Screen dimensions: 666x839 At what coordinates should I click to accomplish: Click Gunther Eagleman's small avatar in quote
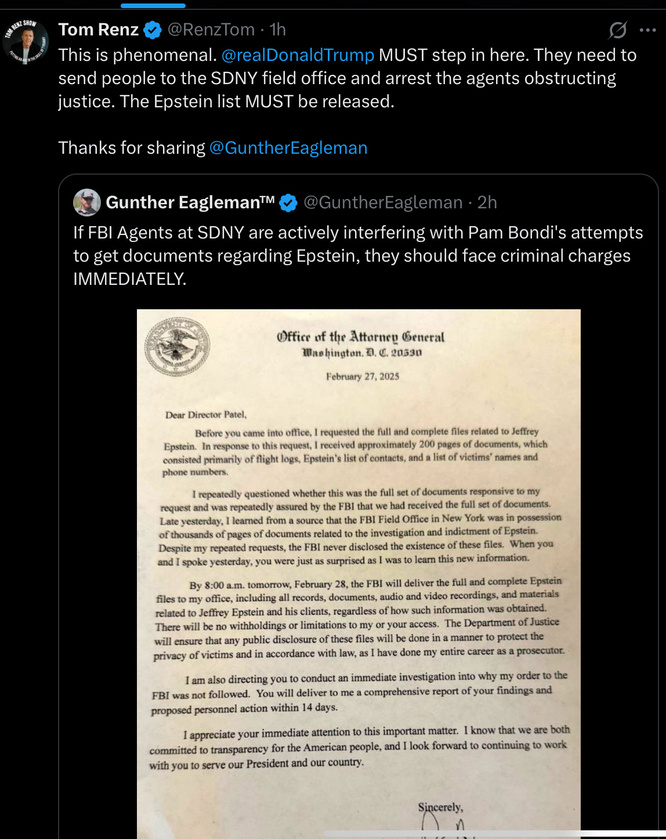pyautogui.click(x=87, y=202)
